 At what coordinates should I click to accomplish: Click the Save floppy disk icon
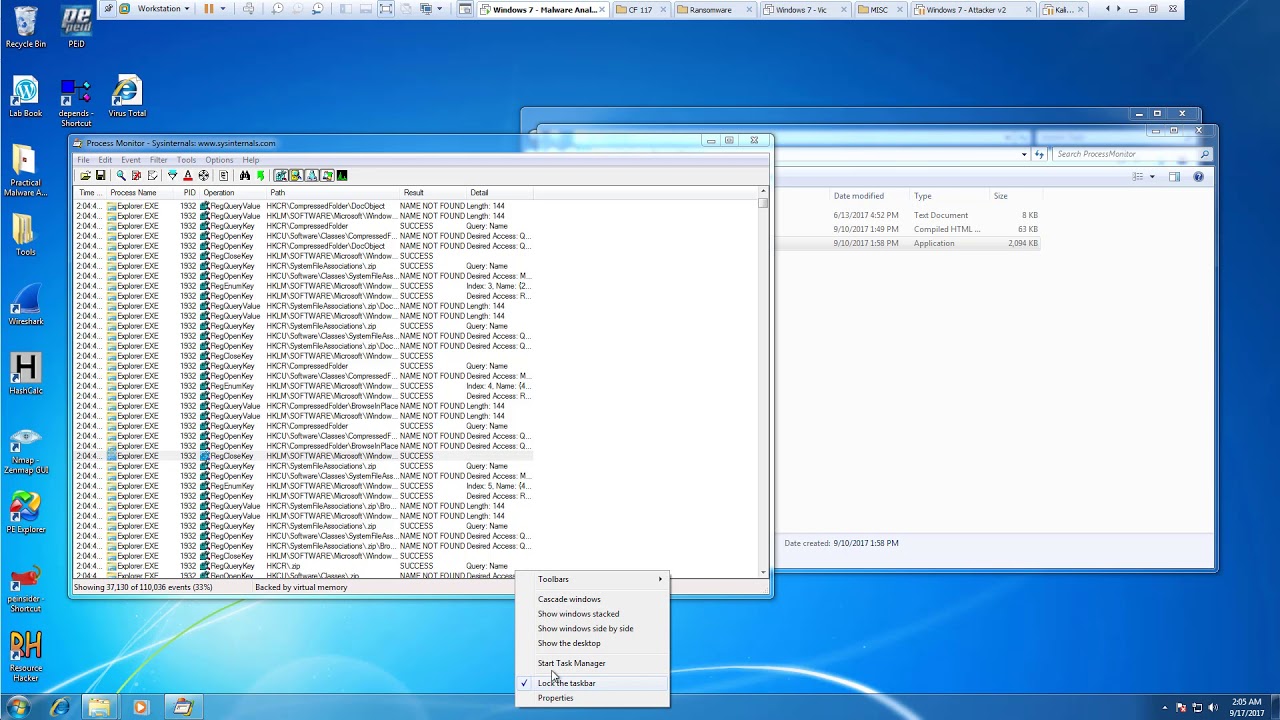point(100,175)
